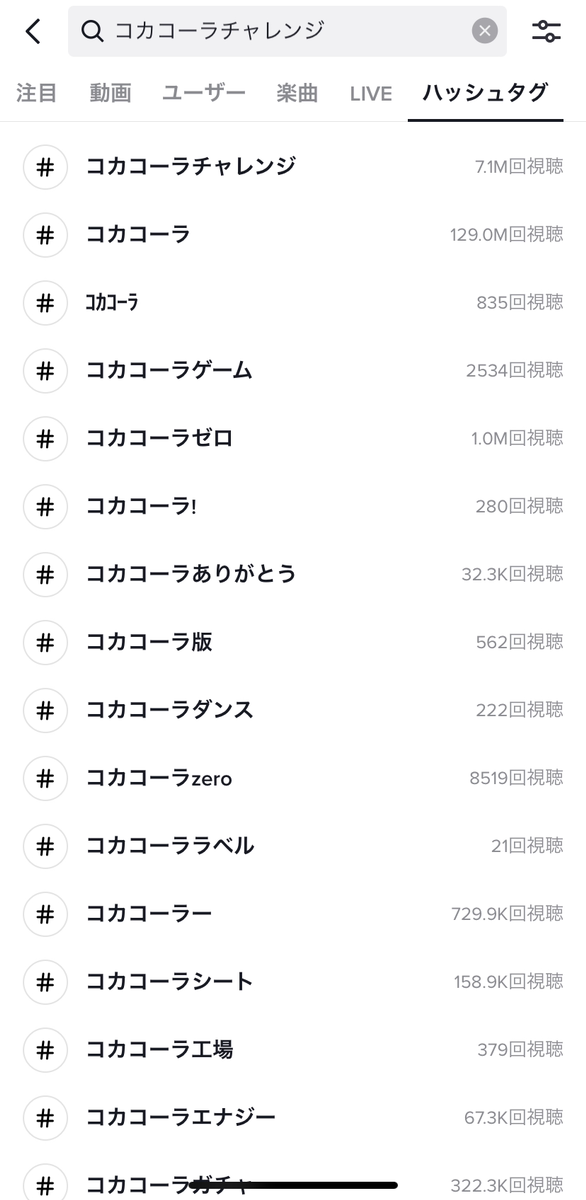Tap hash icon beside コカコーラ工場
The image size is (586, 1200).
point(45,1050)
